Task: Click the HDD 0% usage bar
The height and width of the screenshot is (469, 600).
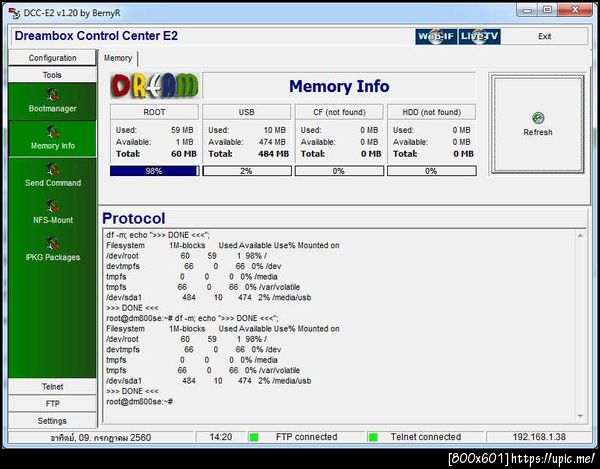Action: pyautogui.click(x=432, y=171)
